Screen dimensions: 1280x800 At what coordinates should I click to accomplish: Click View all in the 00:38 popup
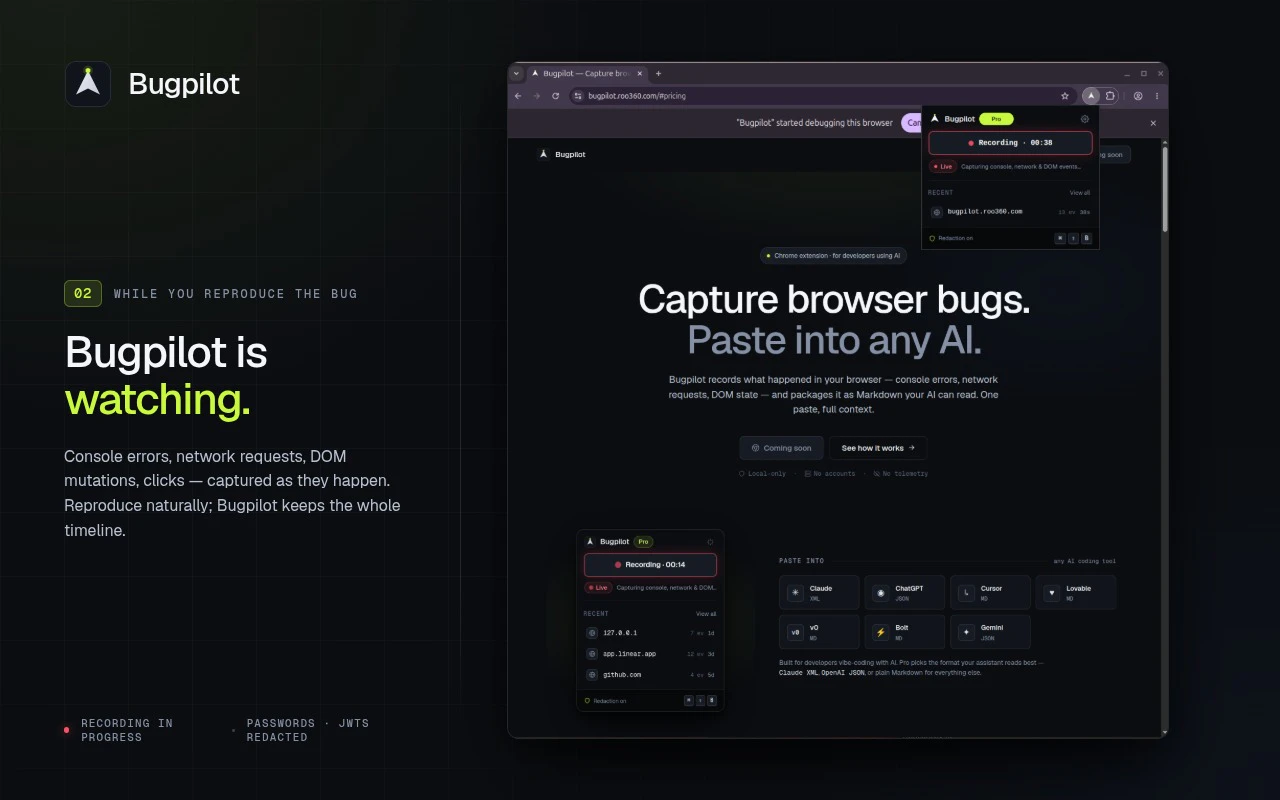coord(1080,192)
